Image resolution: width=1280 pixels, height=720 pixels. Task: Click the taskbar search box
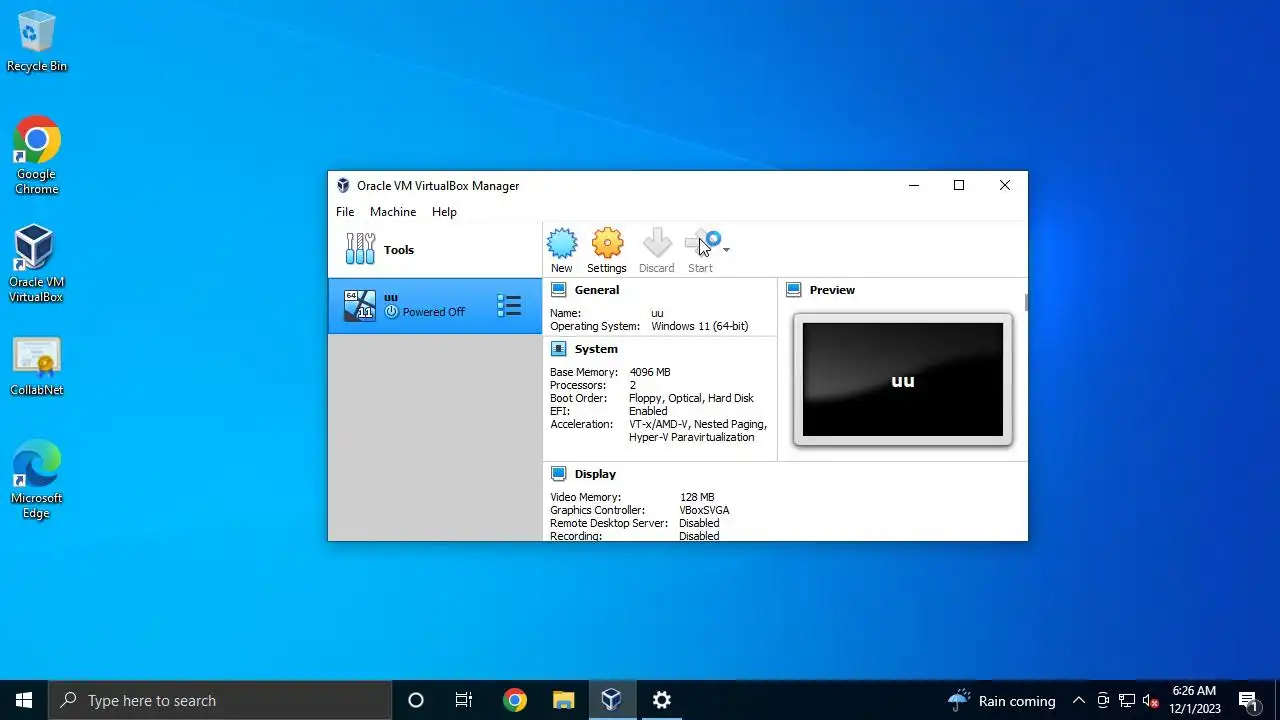(x=220, y=700)
